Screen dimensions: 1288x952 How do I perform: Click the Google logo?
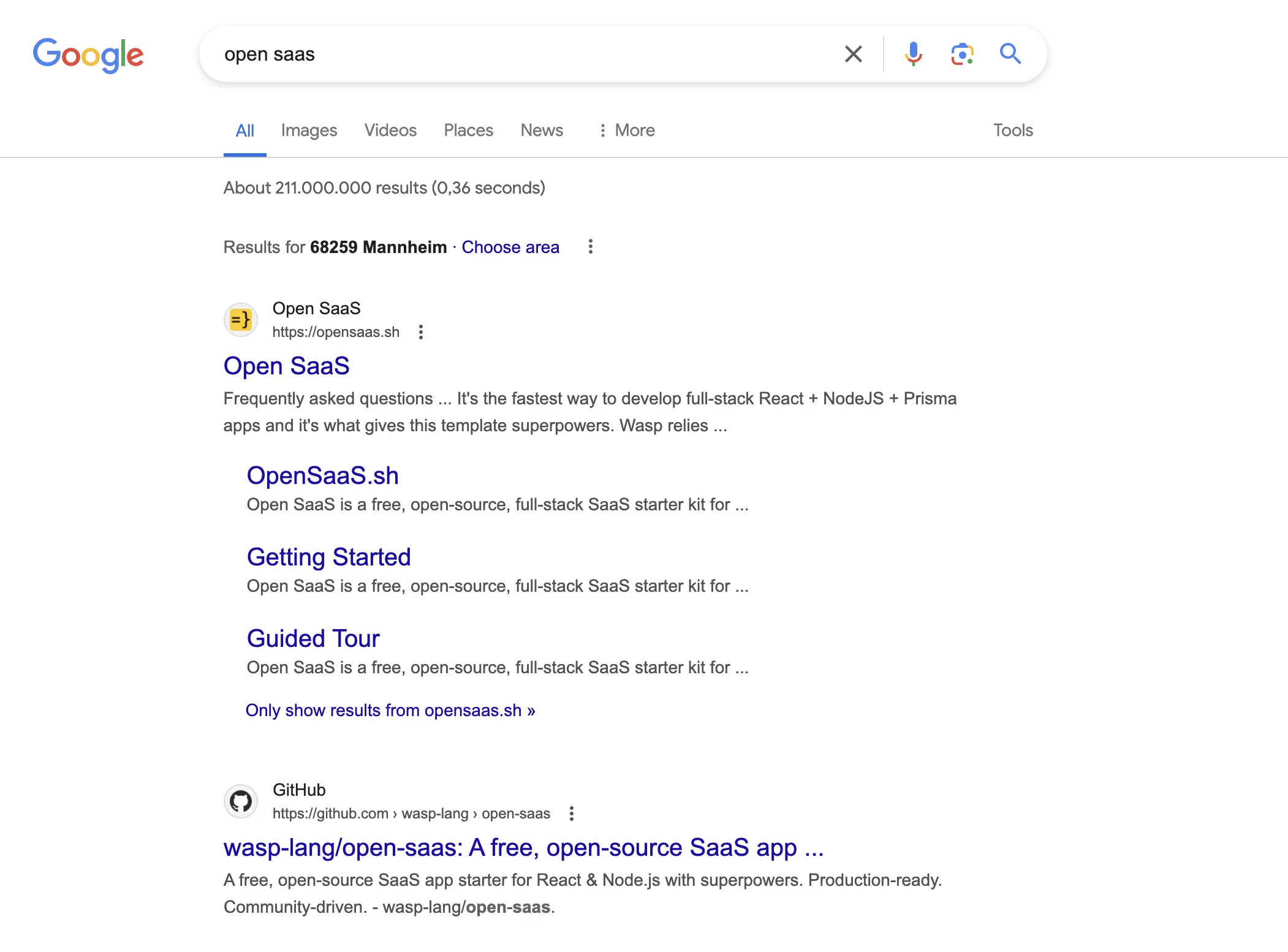click(x=88, y=55)
